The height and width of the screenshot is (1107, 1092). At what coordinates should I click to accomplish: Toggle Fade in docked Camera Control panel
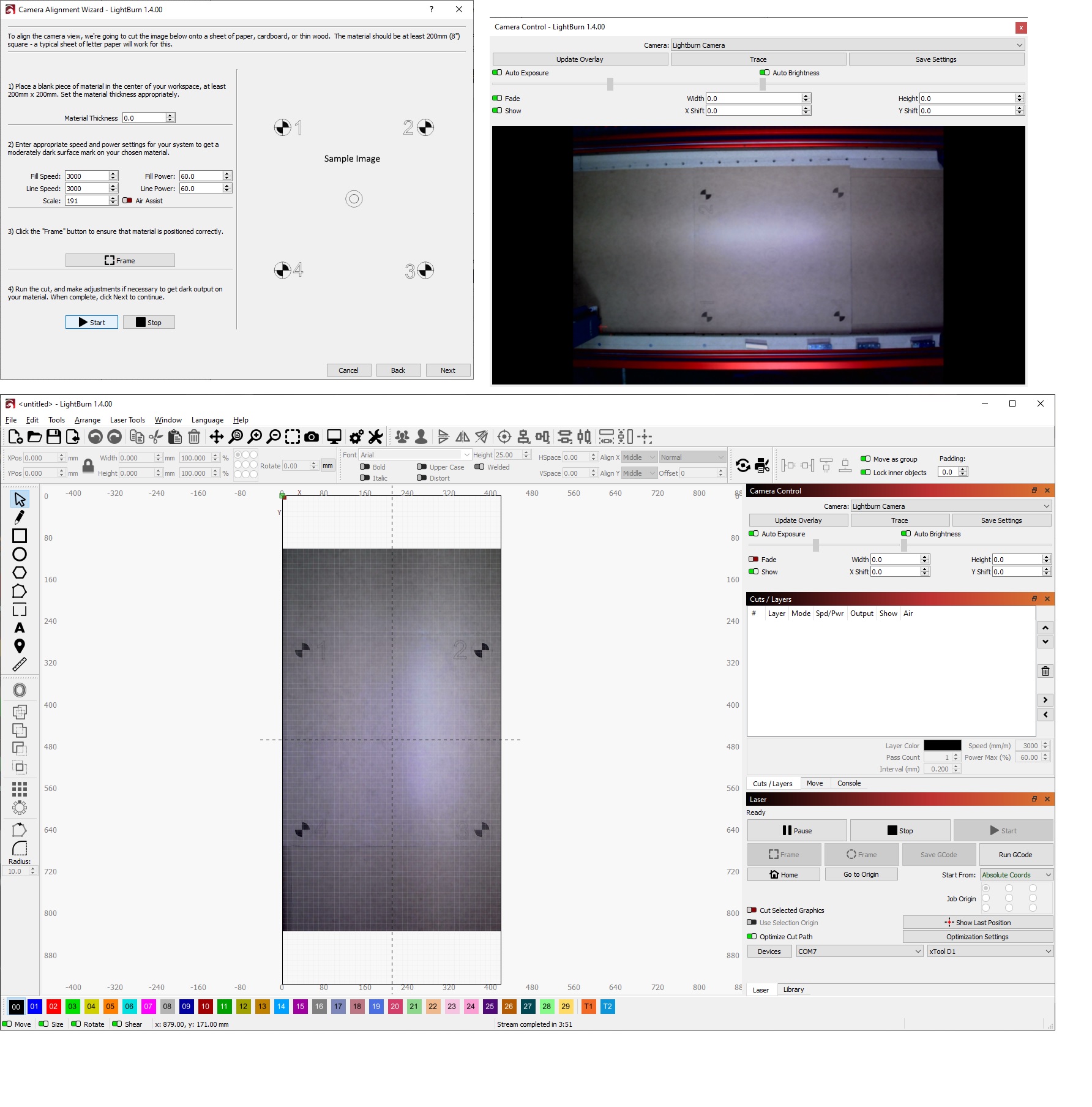[754, 559]
